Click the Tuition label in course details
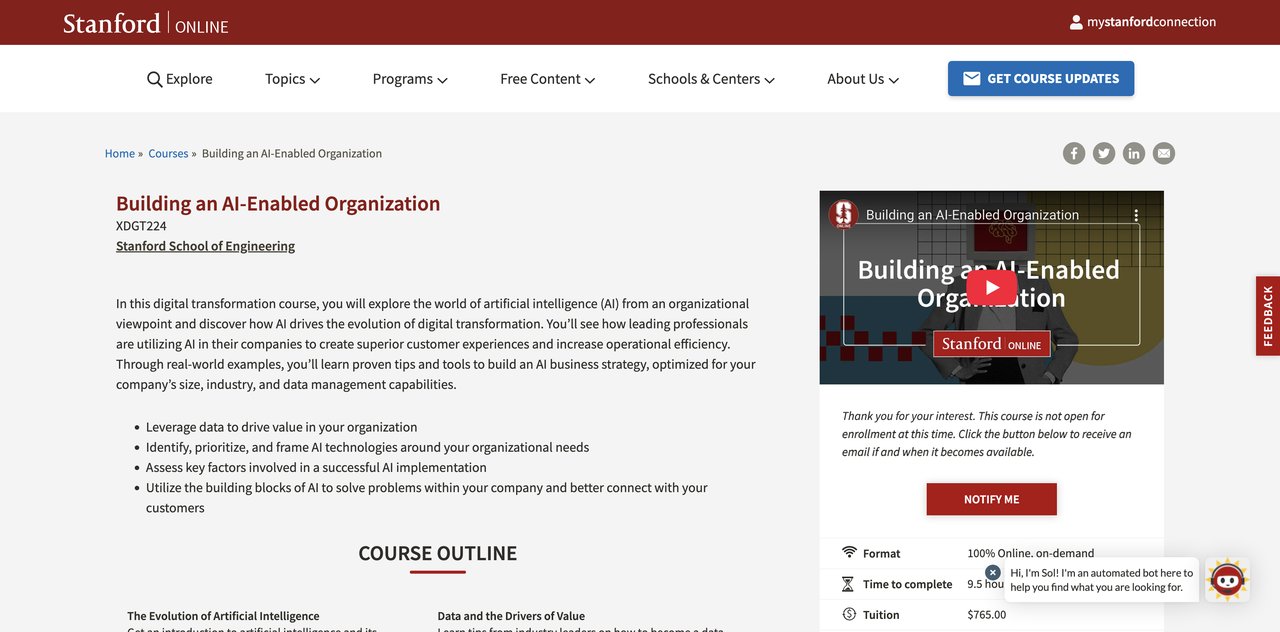Screen dimensions: 1280x632 click(881, 615)
